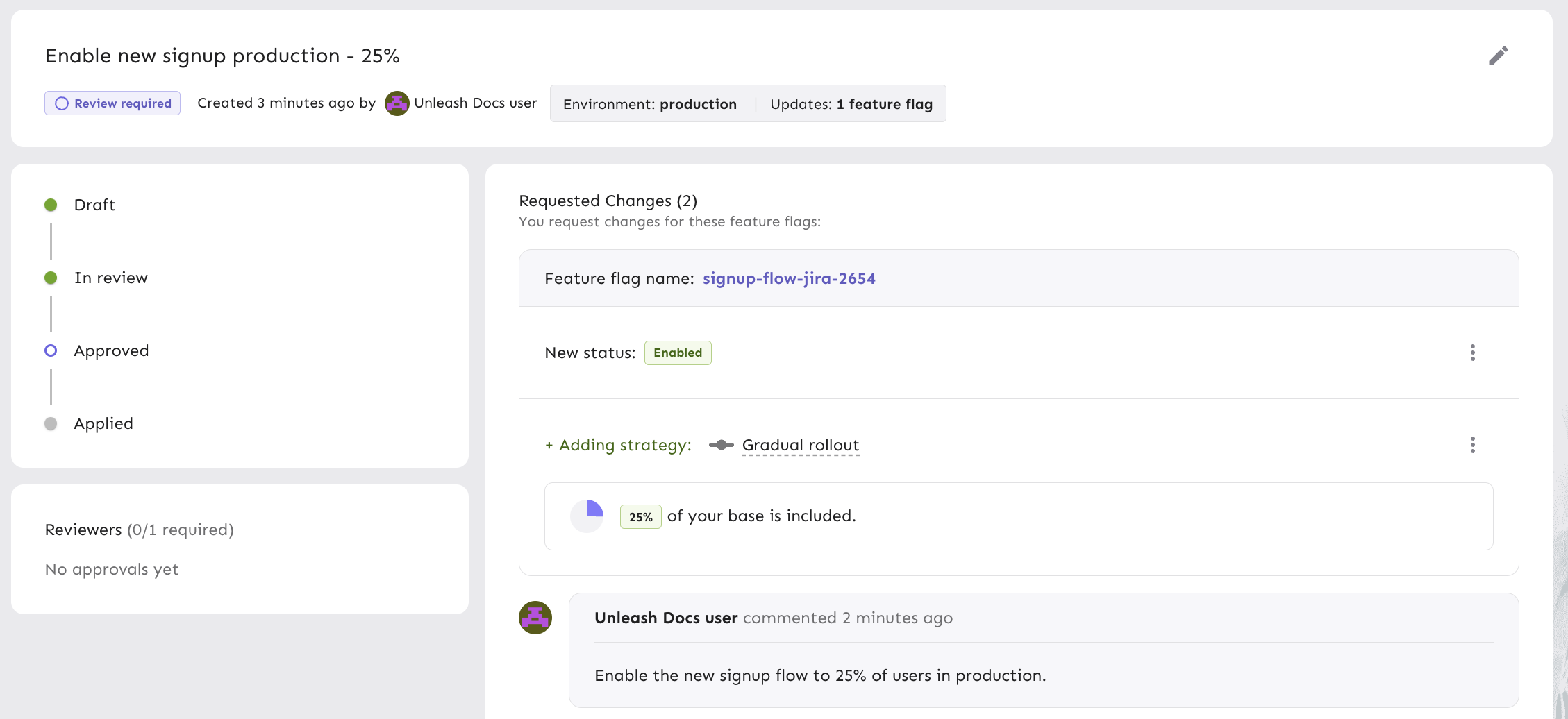Click the 25% rollout percentage chip
The width and height of the screenshot is (1568, 719).
(x=640, y=516)
